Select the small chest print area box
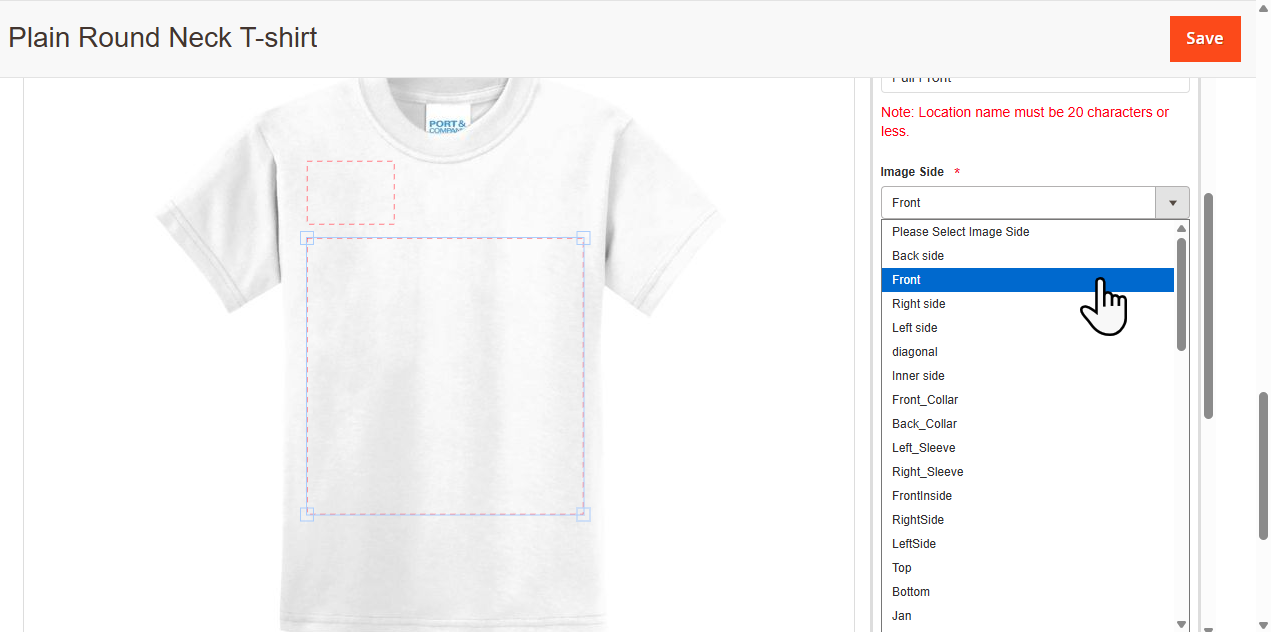The height and width of the screenshot is (632, 1271). coord(350,192)
